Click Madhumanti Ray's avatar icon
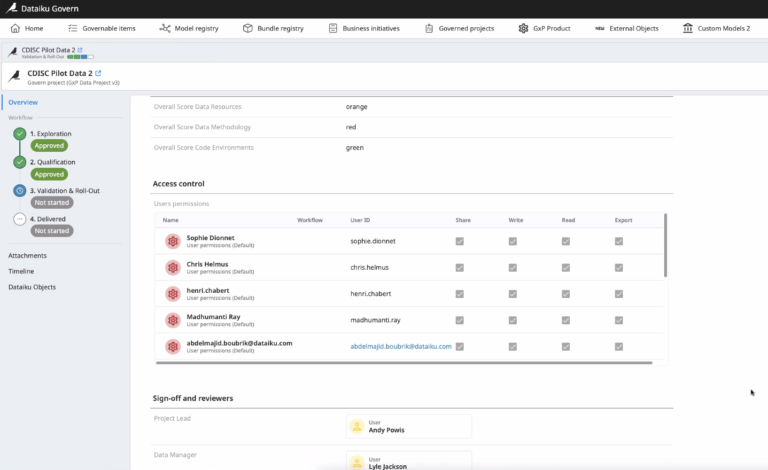This screenshot has height=470, width=768. tap(172, 320)
